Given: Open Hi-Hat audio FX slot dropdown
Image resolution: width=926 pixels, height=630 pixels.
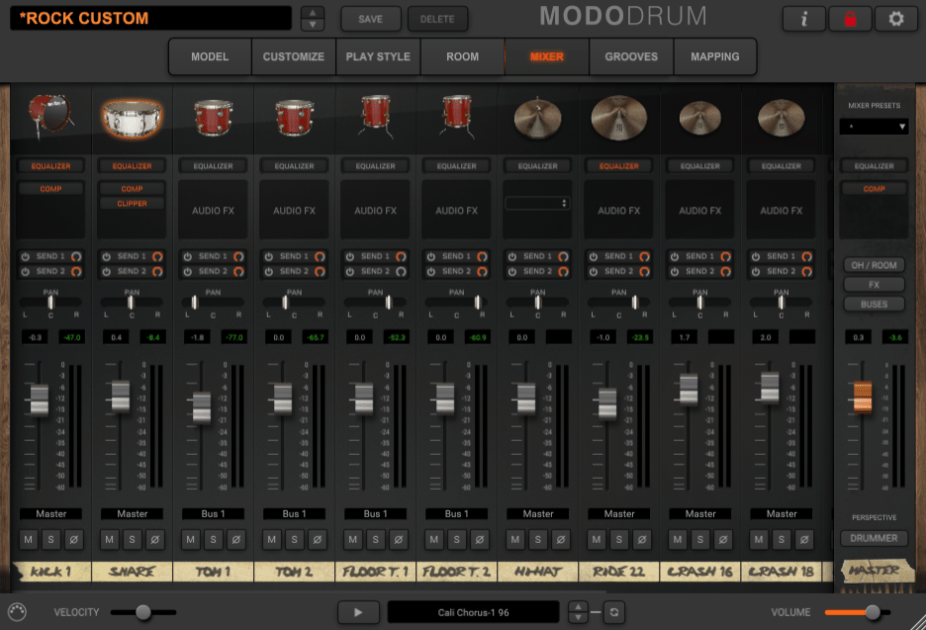Looking at the screenshot, I should pyautogui.click(x=537, y=203).
